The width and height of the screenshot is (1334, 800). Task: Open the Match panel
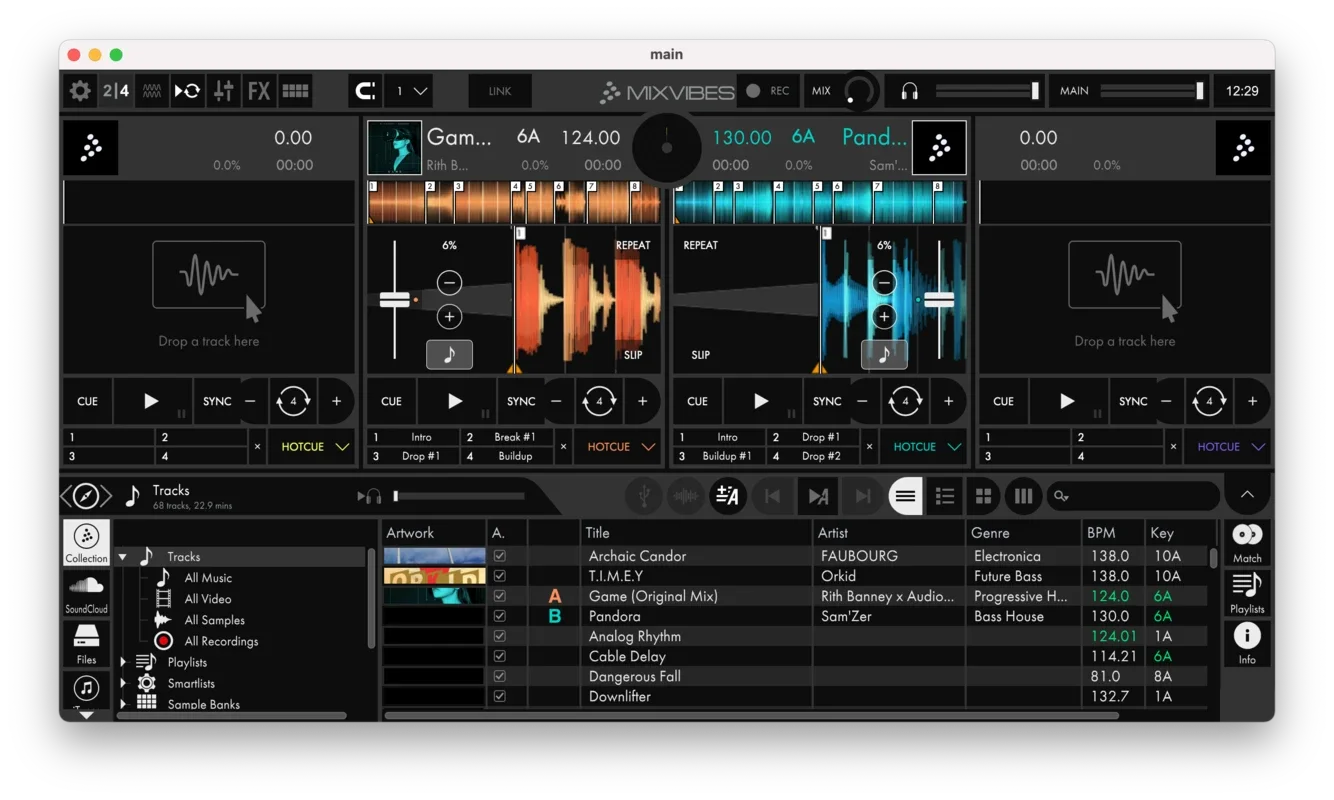click(x=1247, y=543)
